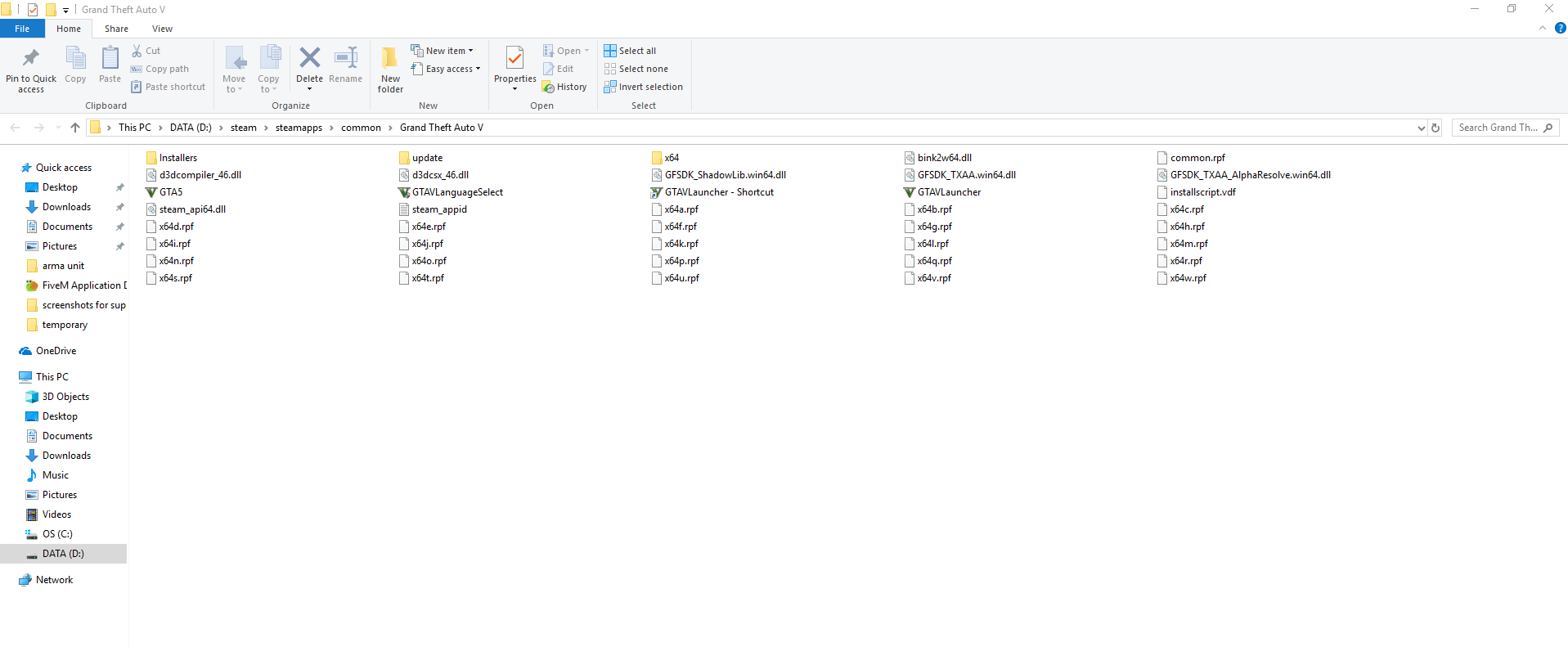Image resolution: width=1568 pixels, height=647 pixels.
Task: Click This PC in the address breadcrumb
Action: 134,128
